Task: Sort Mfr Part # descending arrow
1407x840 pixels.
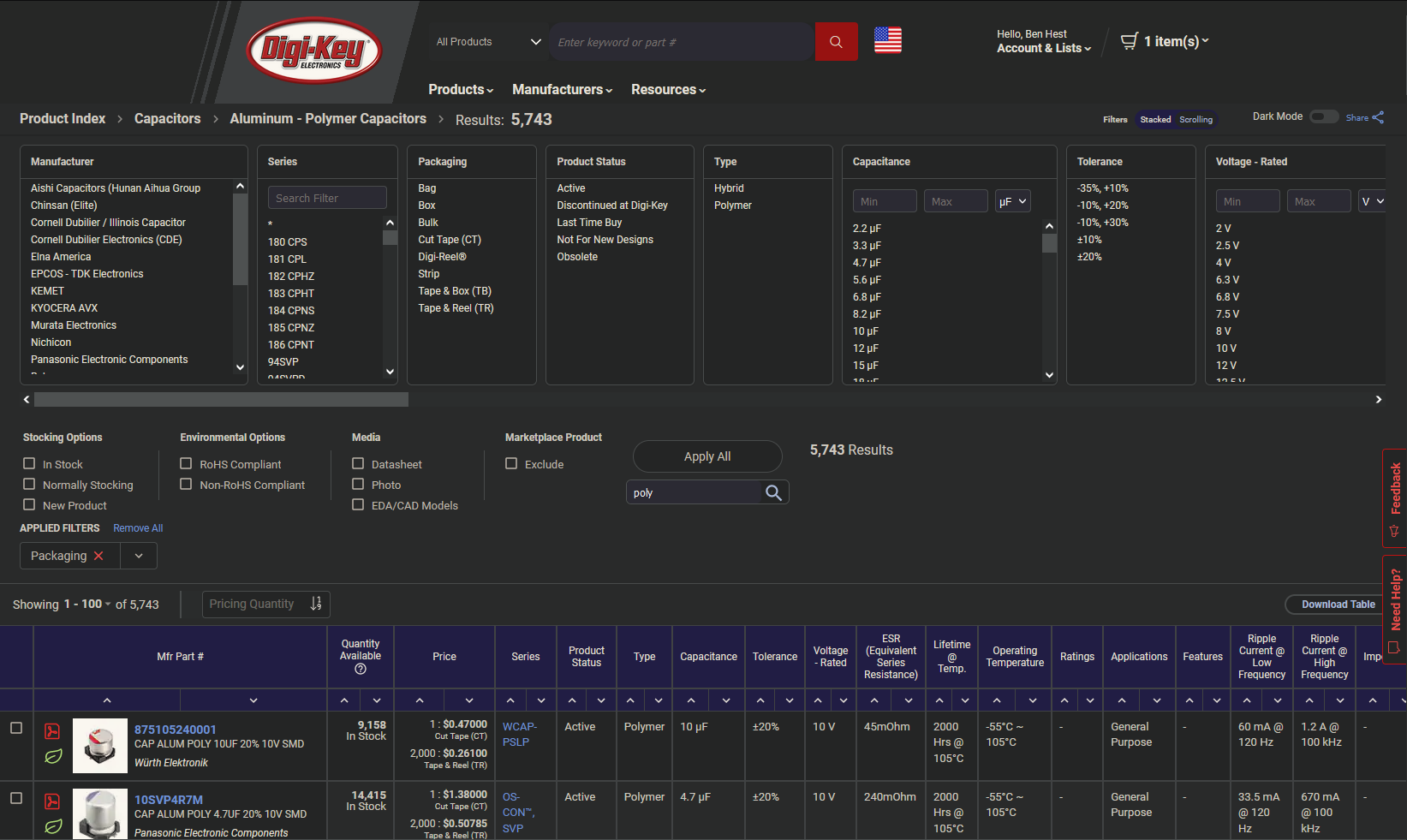Action: [253, 700]
